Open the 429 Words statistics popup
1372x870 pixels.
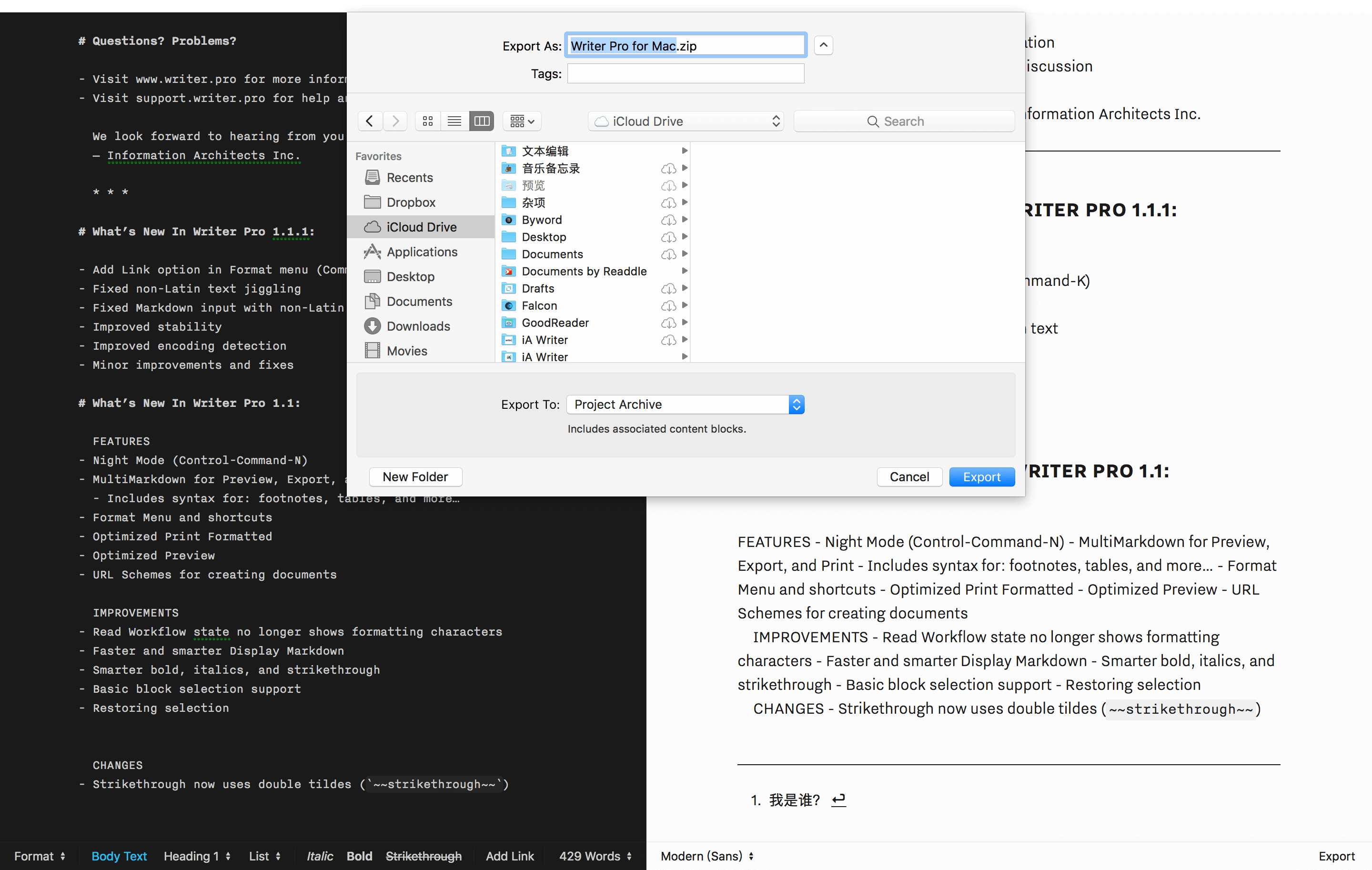pos(595,856)
